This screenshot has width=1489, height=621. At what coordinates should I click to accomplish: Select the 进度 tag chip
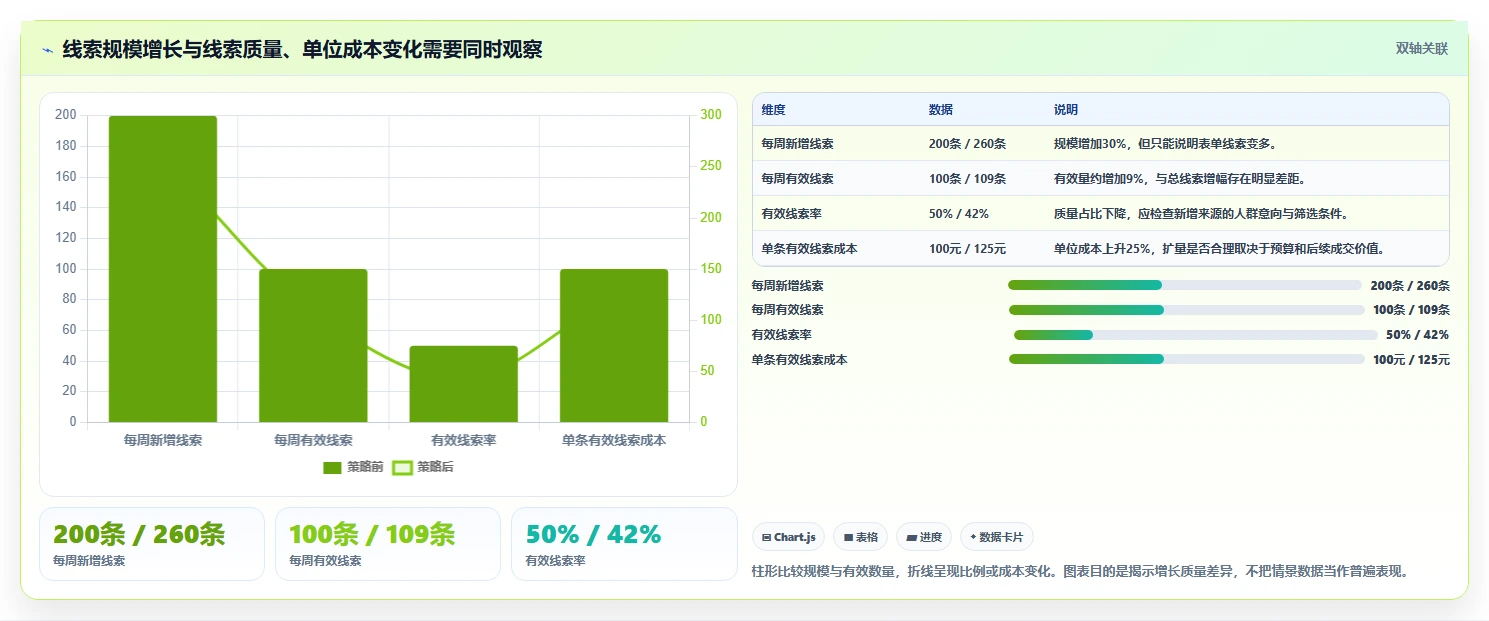click(924, 537)
